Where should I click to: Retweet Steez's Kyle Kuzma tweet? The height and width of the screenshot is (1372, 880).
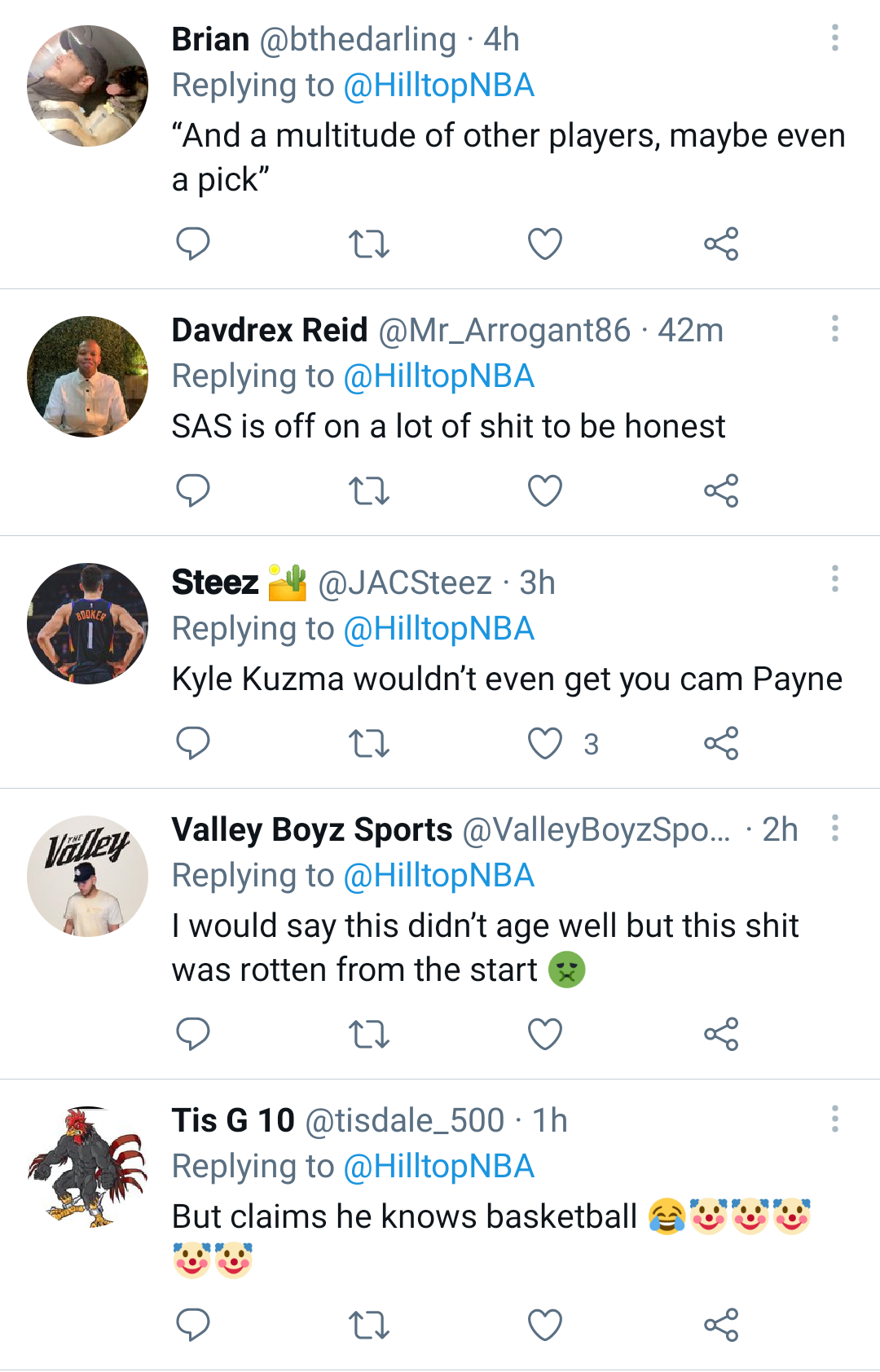tap(369, 743)
